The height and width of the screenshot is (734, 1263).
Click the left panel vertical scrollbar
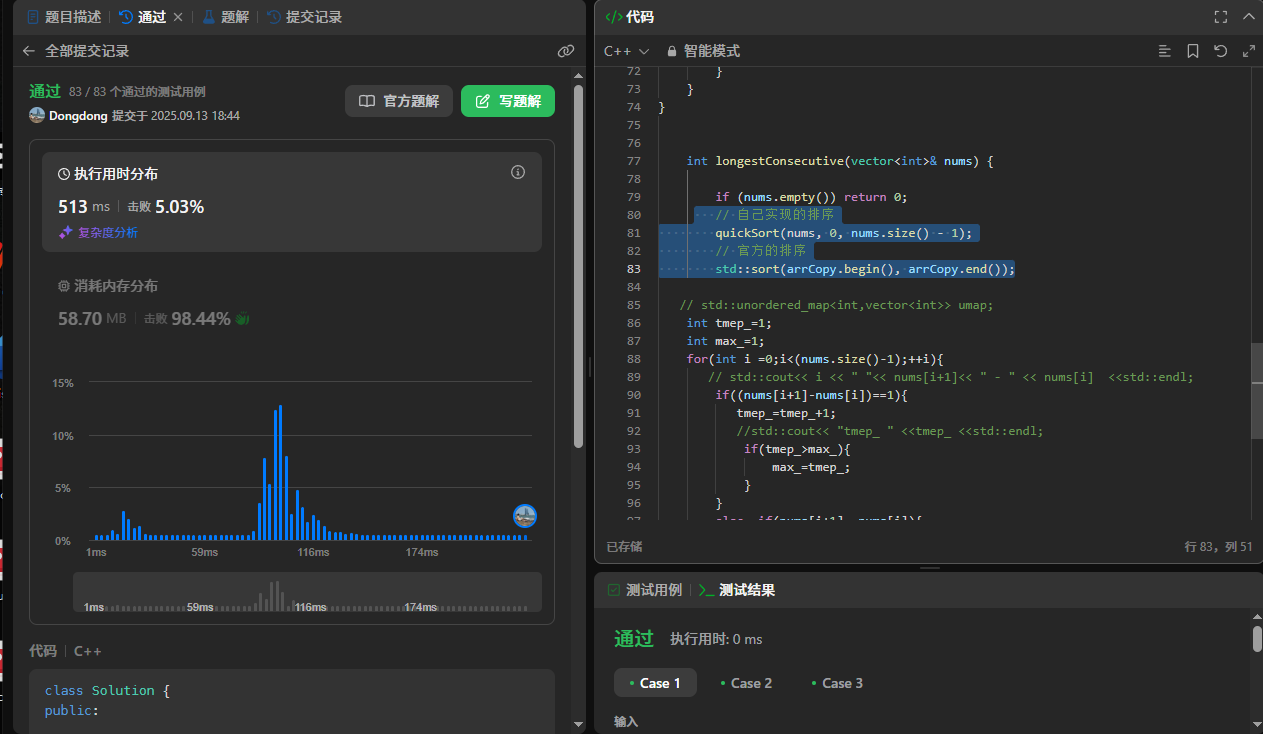coord(578,265)
